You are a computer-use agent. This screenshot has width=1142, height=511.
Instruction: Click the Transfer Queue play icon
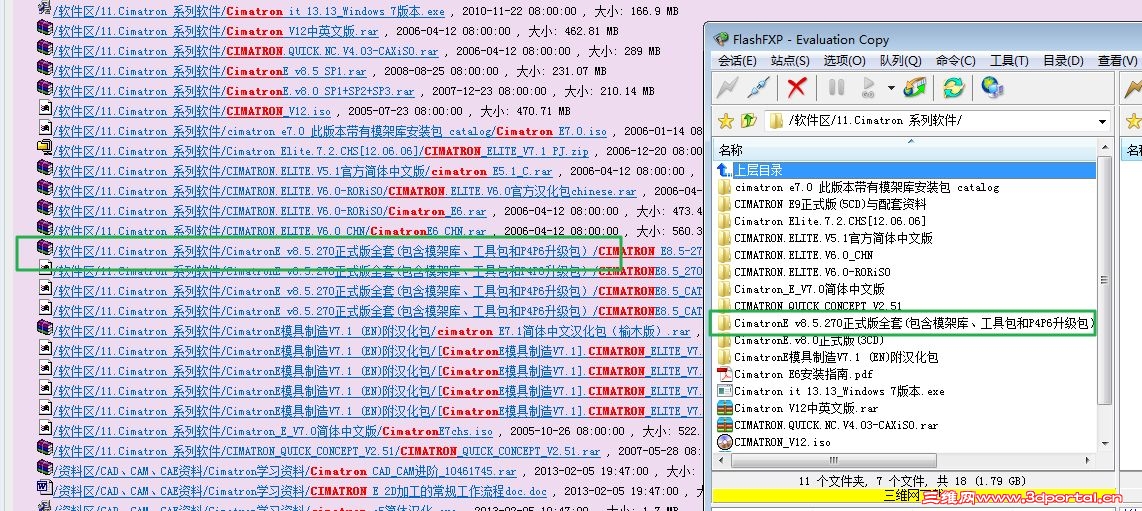click(x=868, y=88)
